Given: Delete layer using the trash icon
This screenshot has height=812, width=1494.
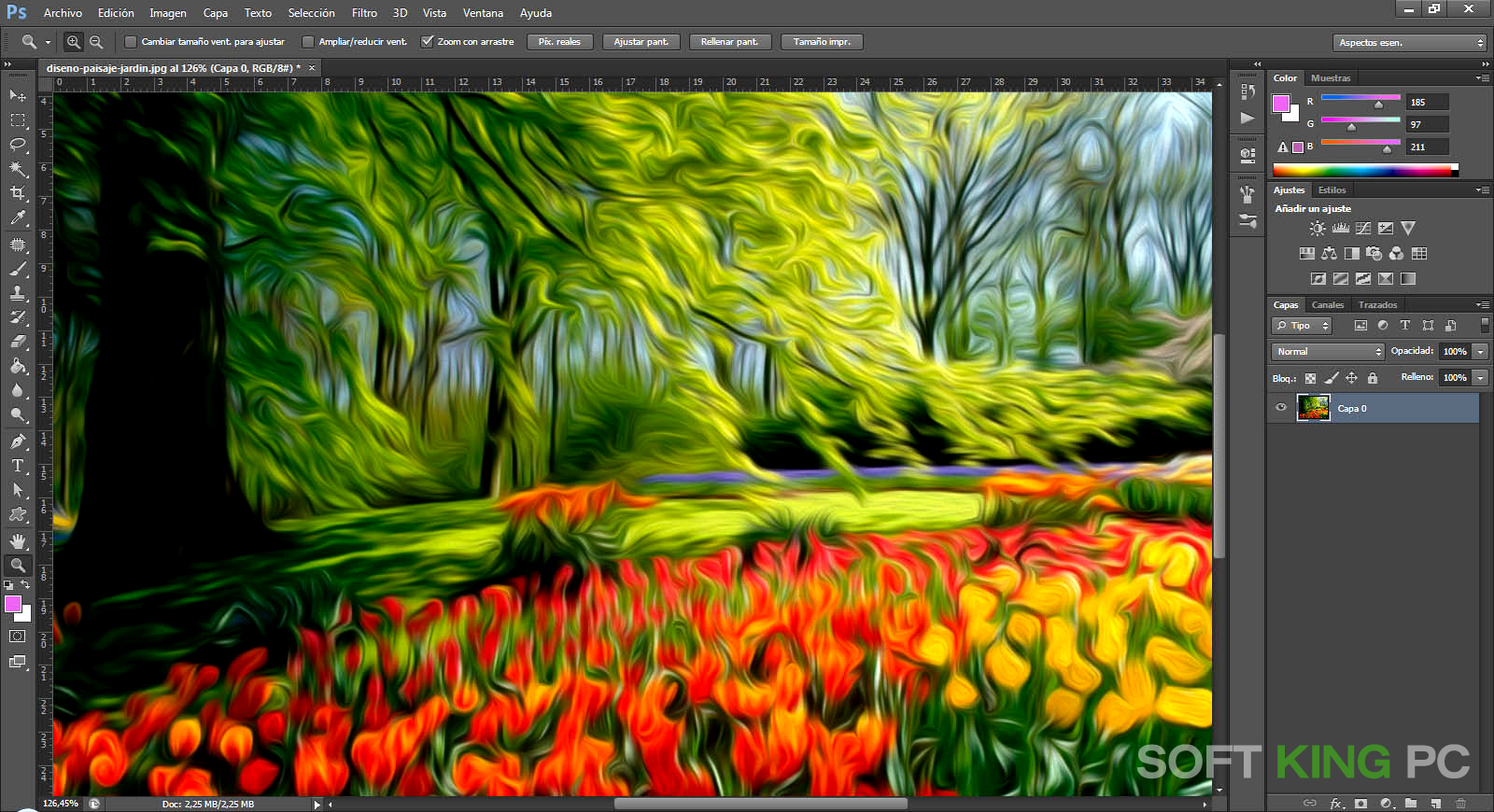Looking at the screenshot, I should 1461,803.
